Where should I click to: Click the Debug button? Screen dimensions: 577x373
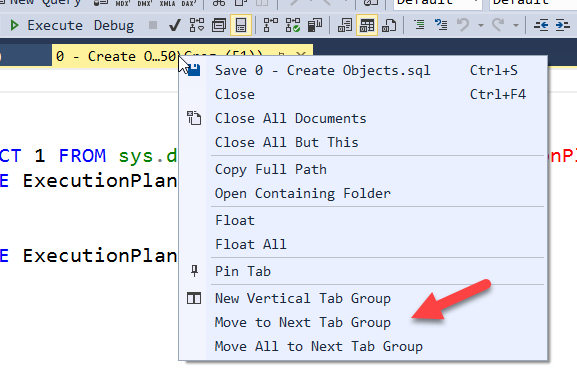click(114, 25)
